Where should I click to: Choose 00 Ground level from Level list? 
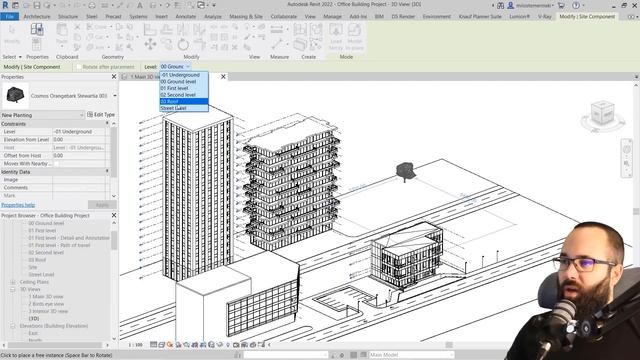[184, 82]
